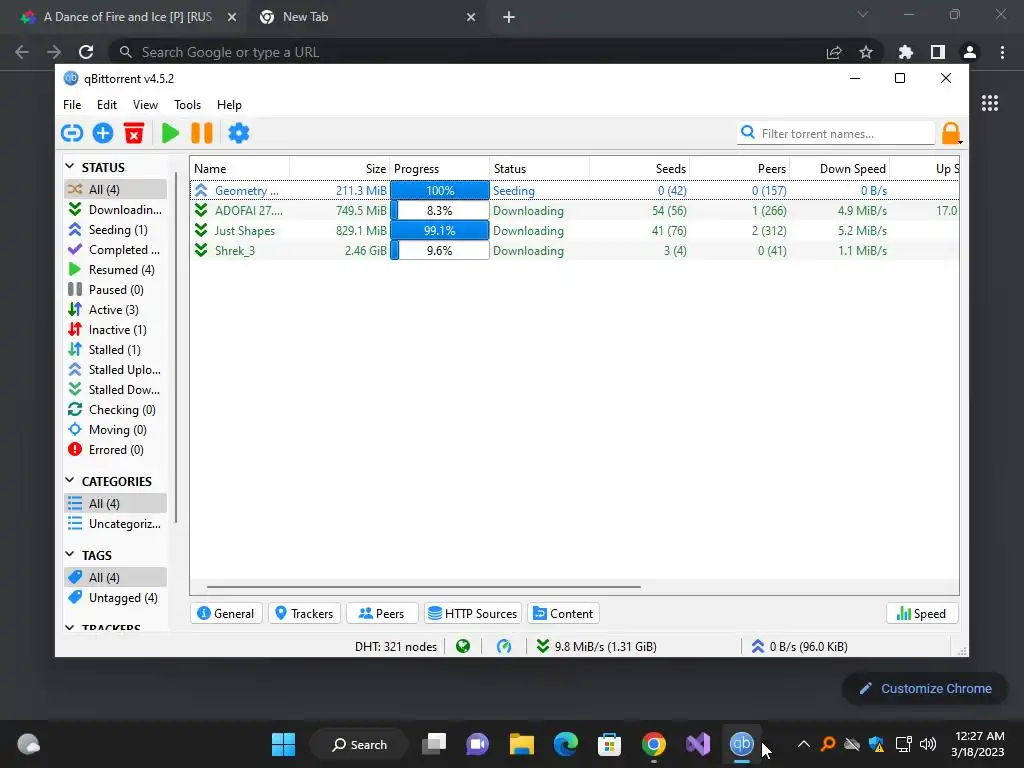The image size is (1024, 768).
Task: Select the Resumed (4) filter
Action: 116,270
